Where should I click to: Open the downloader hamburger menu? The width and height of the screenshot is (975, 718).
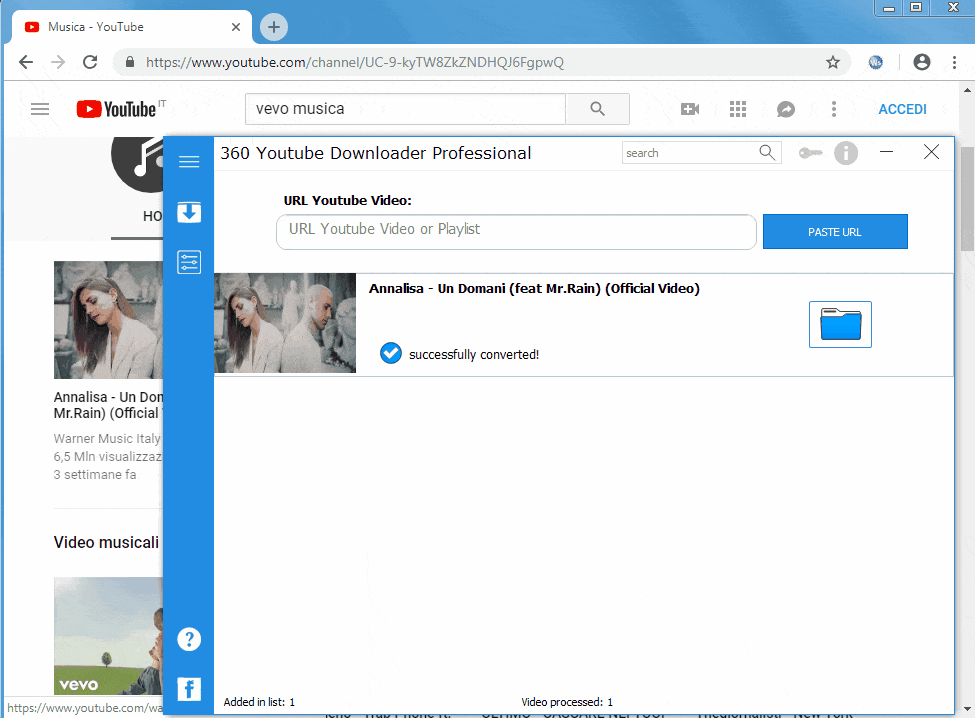point(189,162)
